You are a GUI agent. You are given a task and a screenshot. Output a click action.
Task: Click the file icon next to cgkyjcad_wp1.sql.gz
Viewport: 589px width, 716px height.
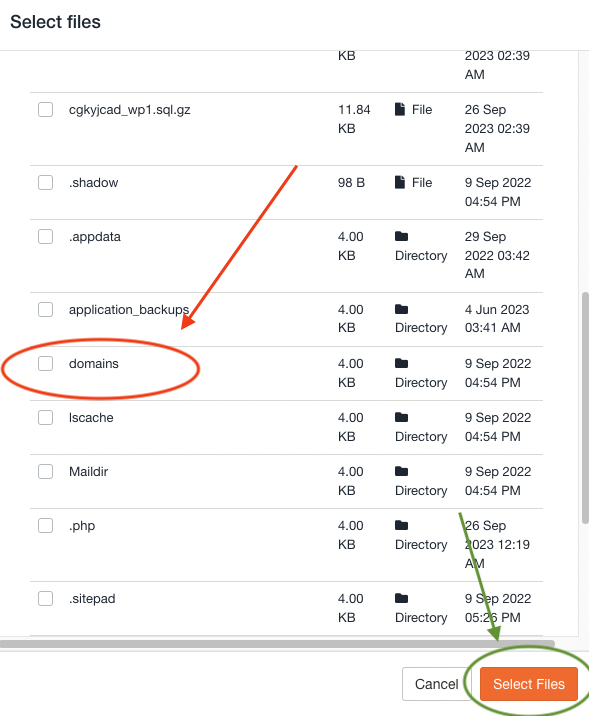[x=400, y=109]
